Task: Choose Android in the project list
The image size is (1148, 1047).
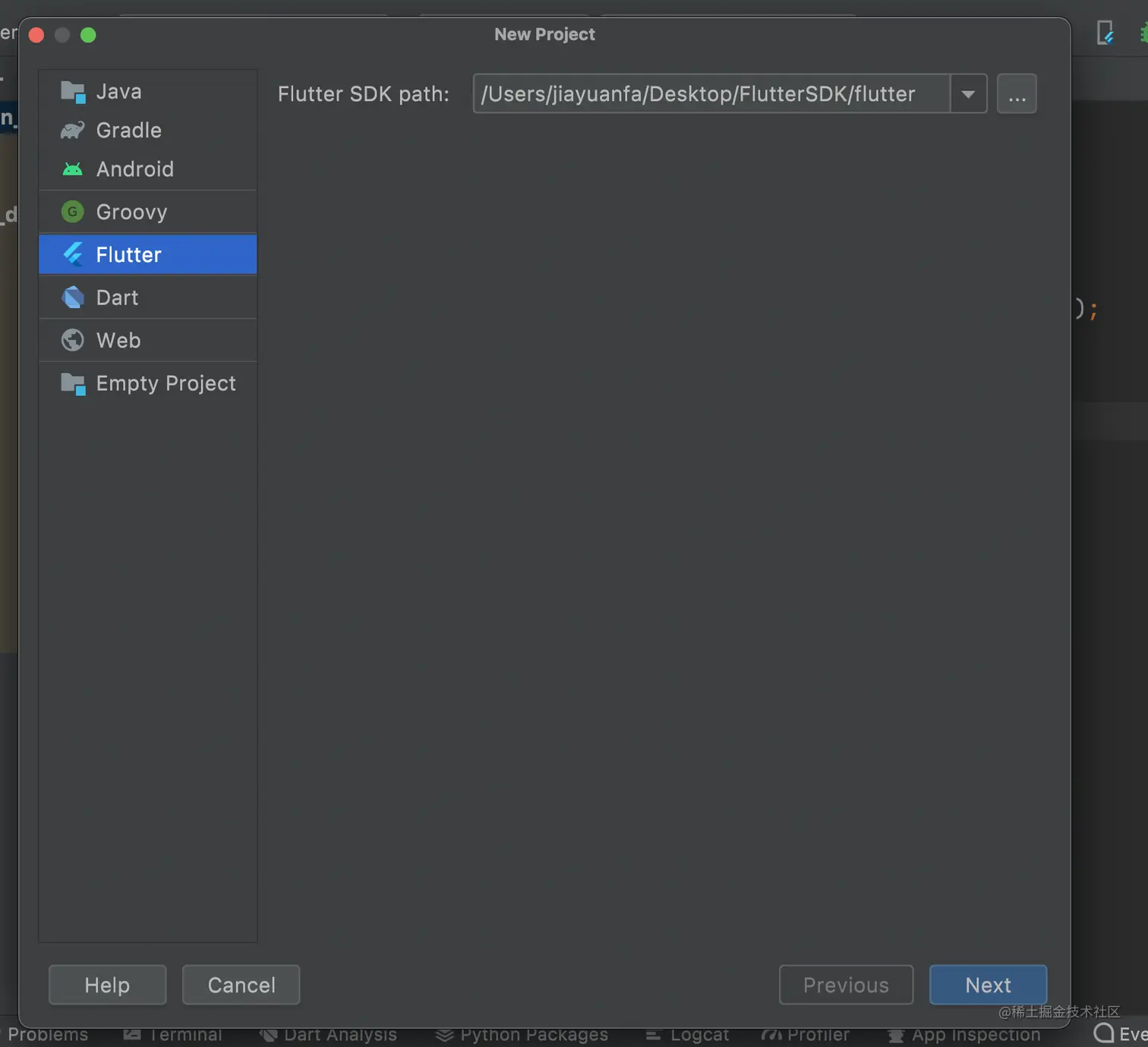Action: tap(148, 169)
